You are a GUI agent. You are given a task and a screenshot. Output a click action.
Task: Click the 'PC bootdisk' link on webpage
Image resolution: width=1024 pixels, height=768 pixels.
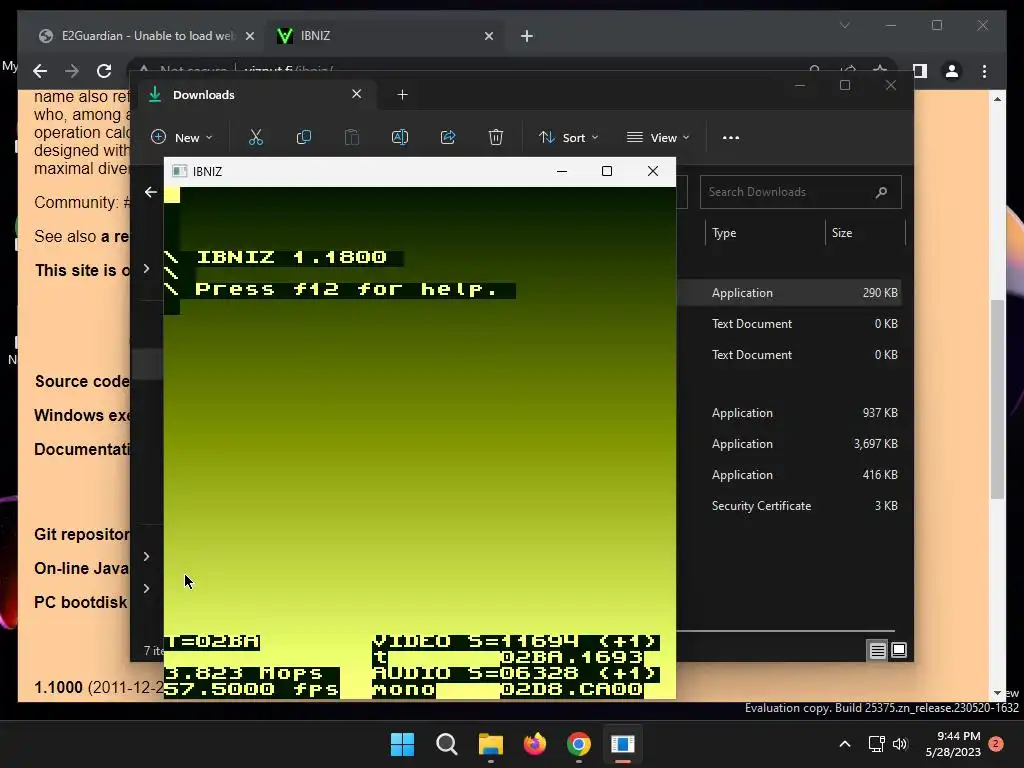pos(80,602)
